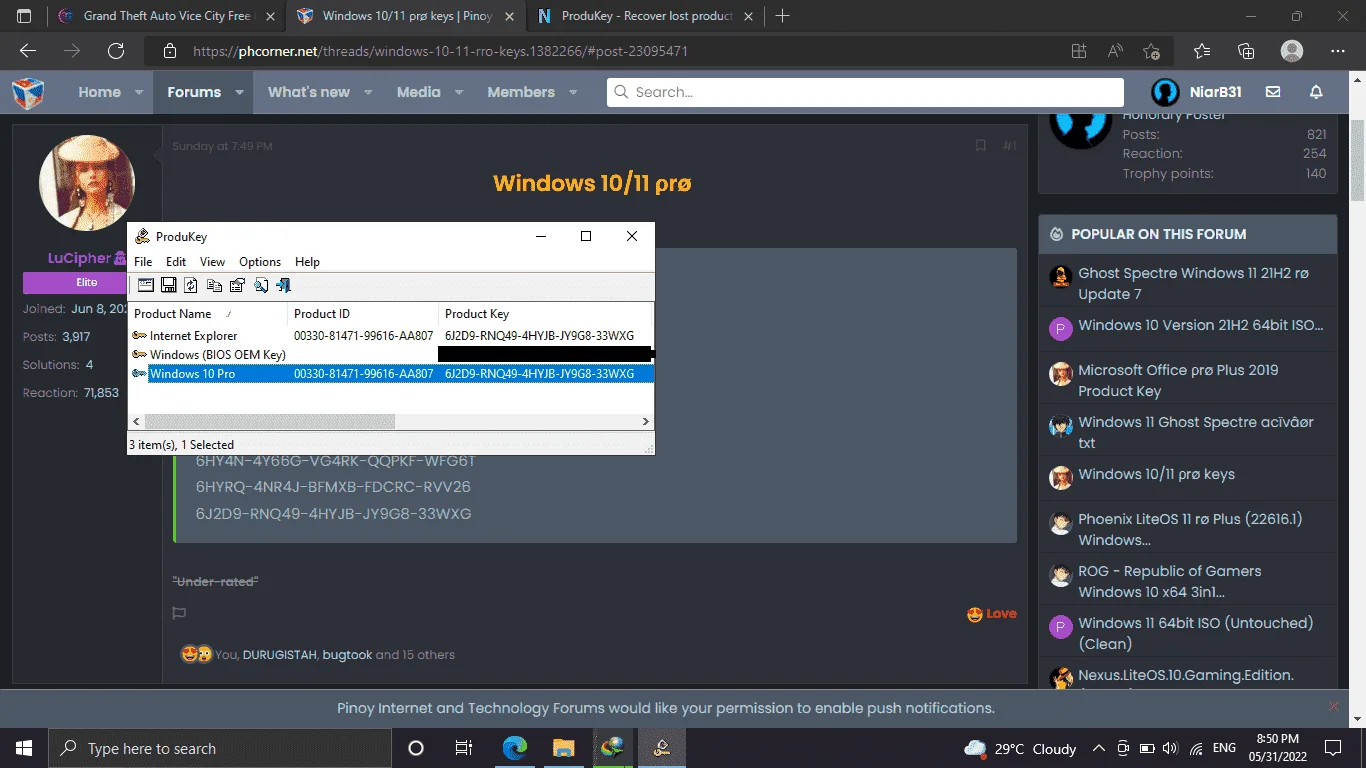Add page to favorites star-plus icon
Image resolution: width=1366 pixels, height=768 pixels.
1151,51
